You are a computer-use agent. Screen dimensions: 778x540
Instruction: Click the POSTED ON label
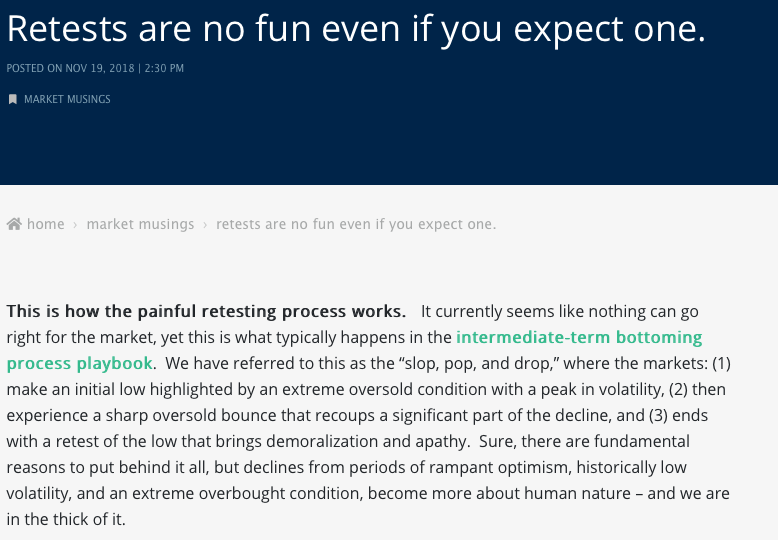(x=36, y=68)
